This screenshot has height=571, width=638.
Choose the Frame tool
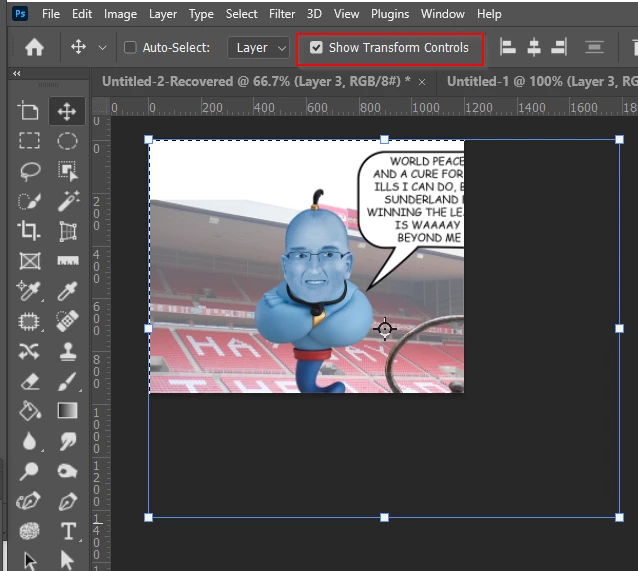tap(29, 261)
